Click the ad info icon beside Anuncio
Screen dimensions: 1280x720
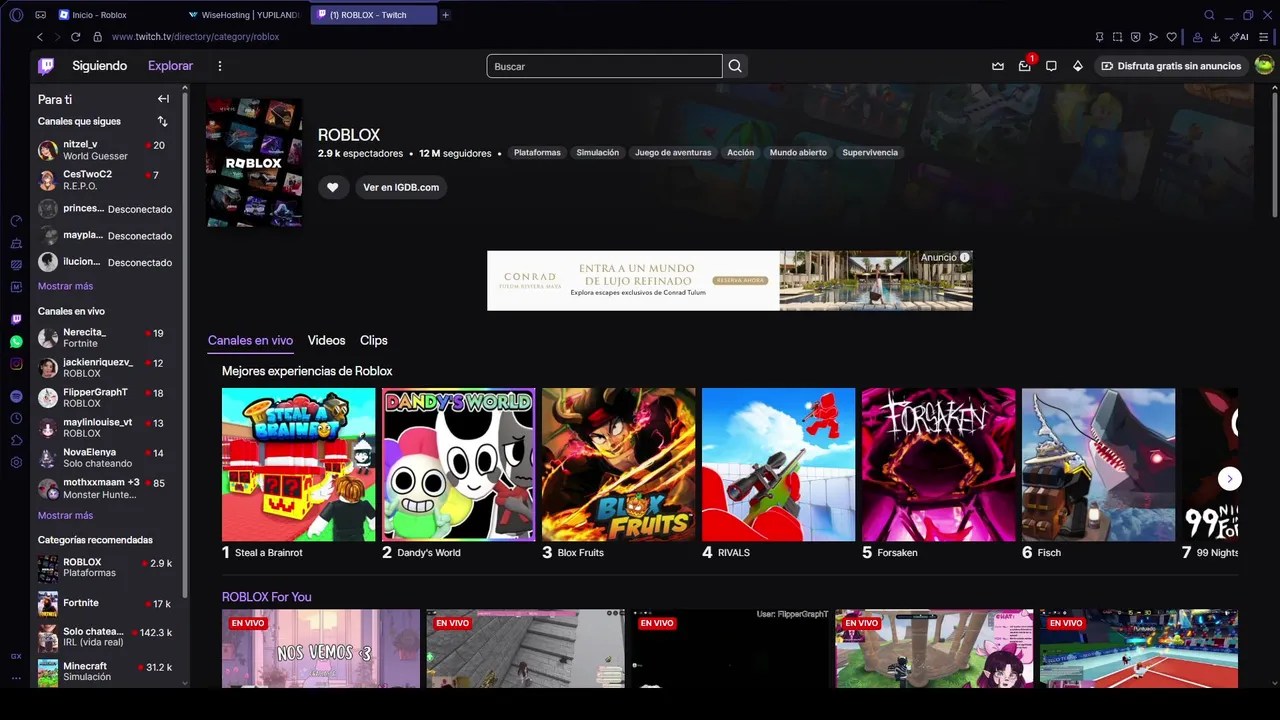964,258
